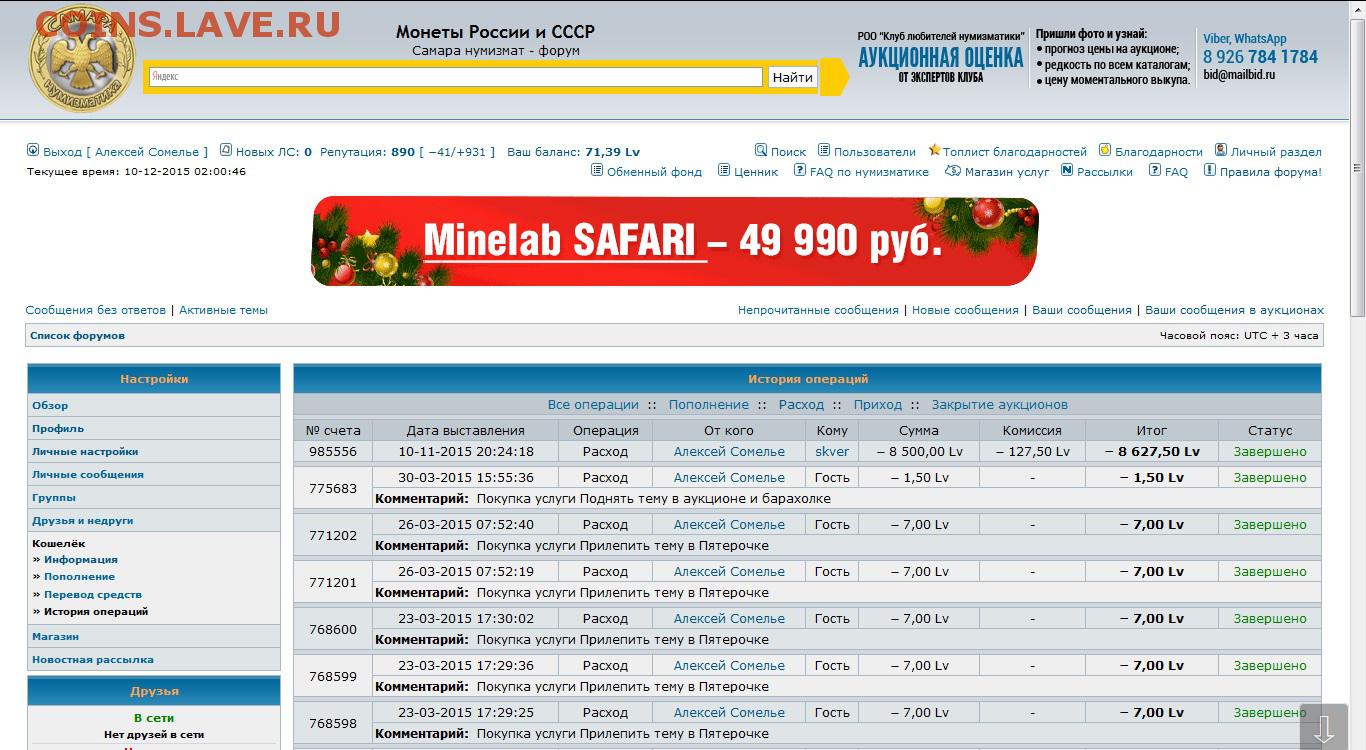Image resolution: width=1366 pixels, height=750 pixels.
Task: Open Сообщения без ответов link
Action: 96,310
